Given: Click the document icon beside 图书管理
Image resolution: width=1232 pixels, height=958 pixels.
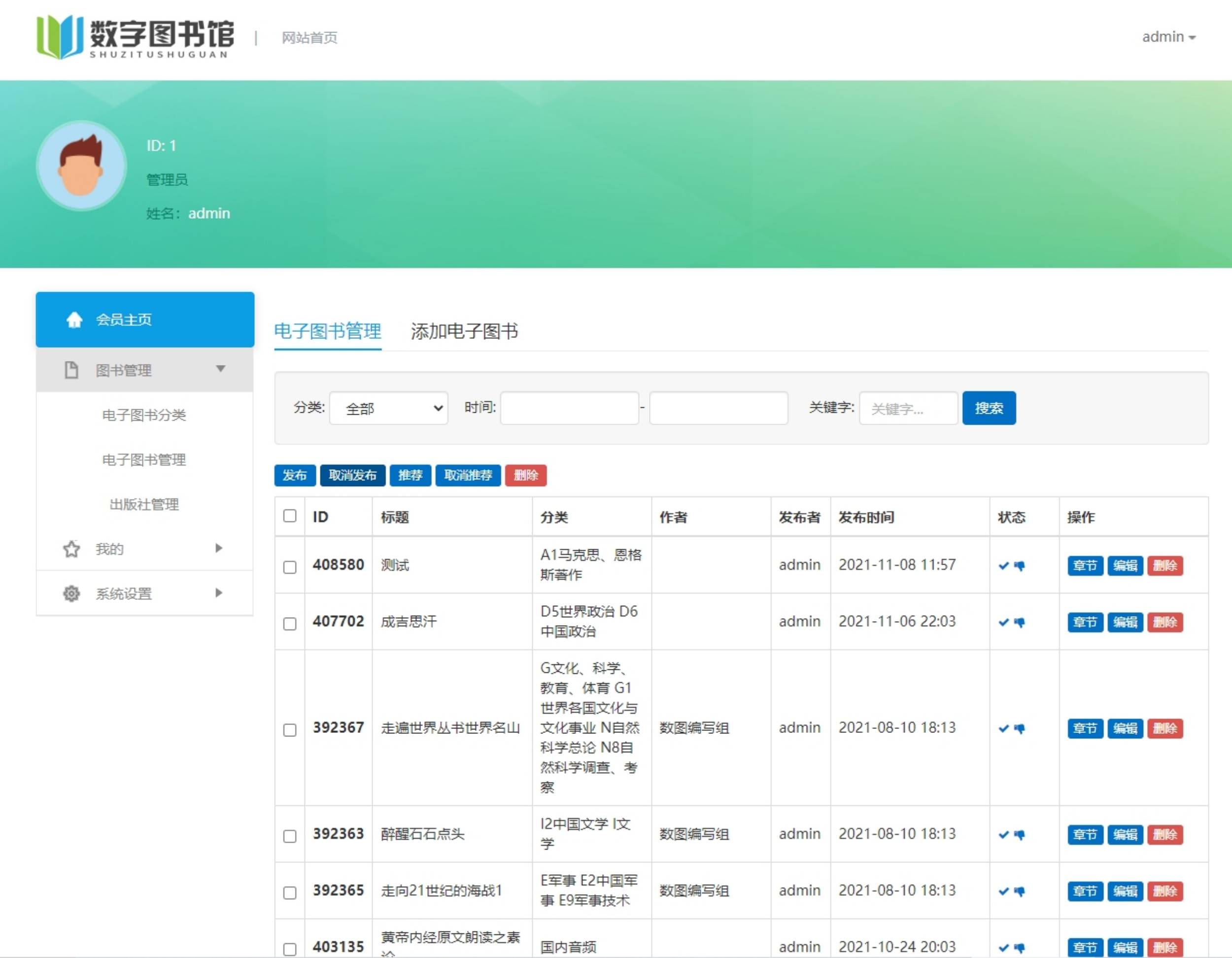Looking at the screenshot, I should pos(71,370).
